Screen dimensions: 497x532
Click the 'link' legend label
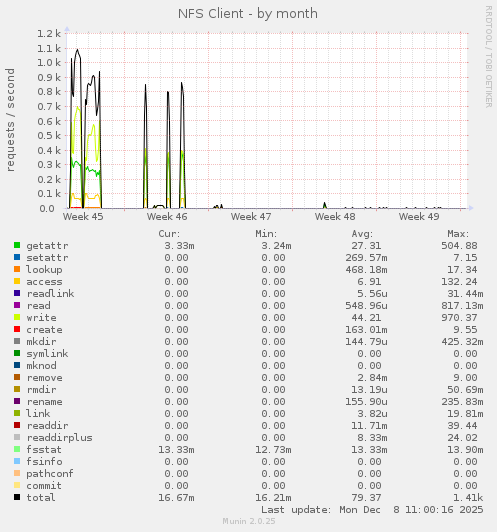(x=38, y=414)
